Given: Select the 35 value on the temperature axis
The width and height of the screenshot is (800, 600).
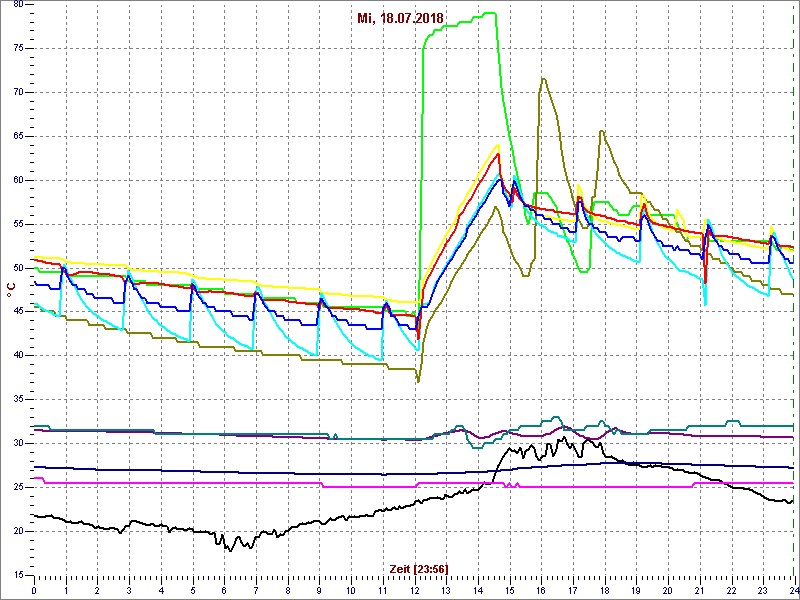Looking at the screenshot, I should click(17, 400).
